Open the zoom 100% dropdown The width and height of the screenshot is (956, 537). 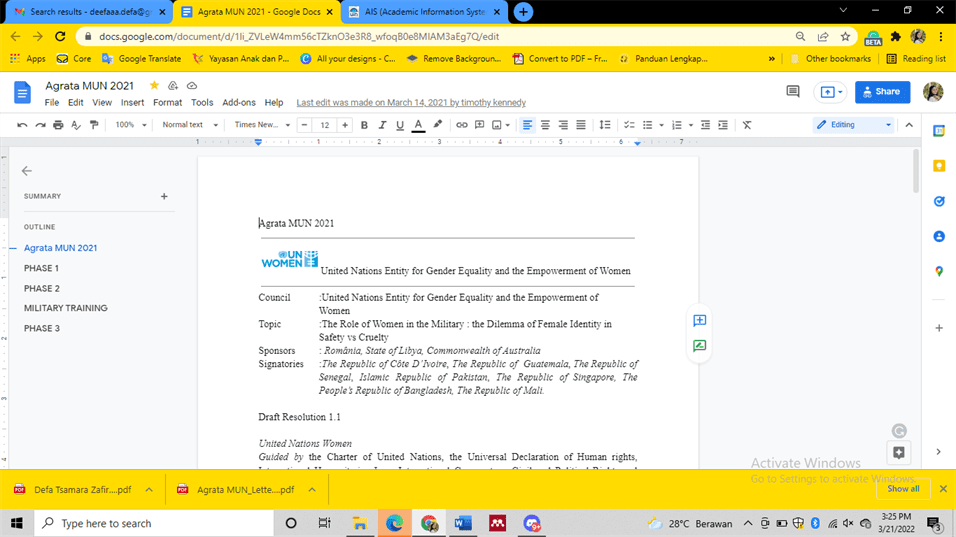point(130,125)
